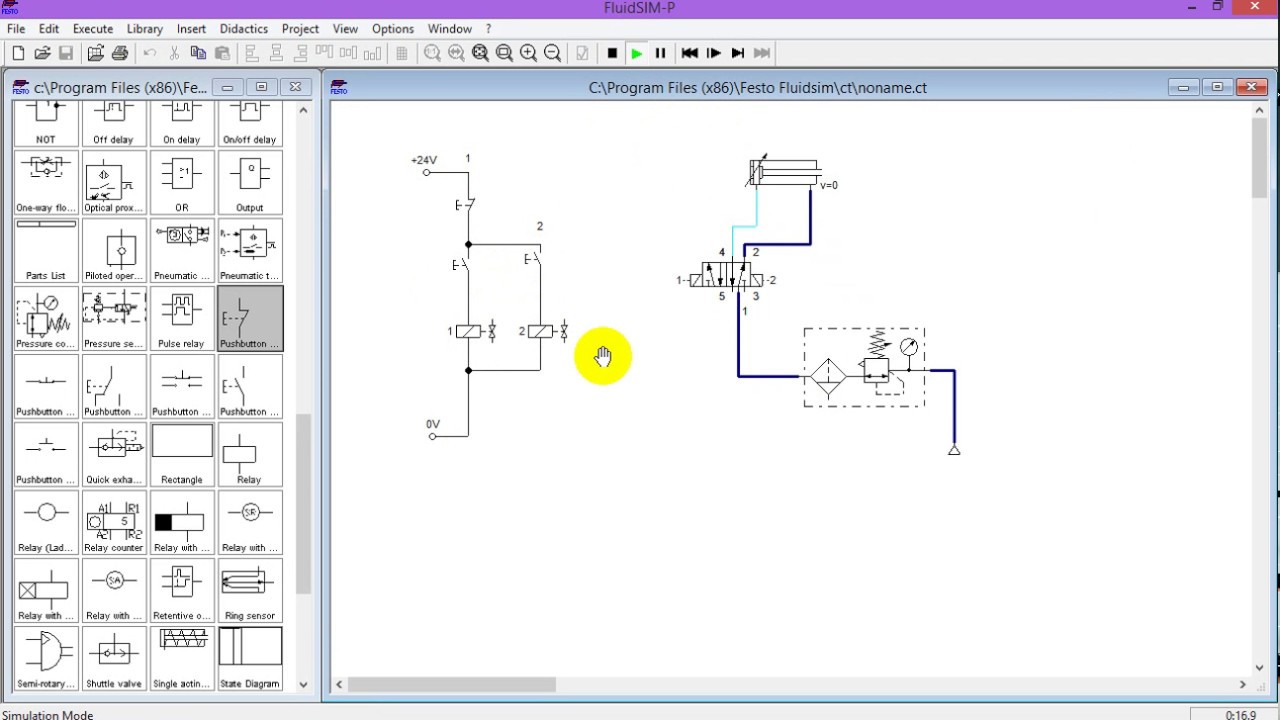
Task: Click the library panel scroll-down arrow
Action: click(x=303, y=684)
